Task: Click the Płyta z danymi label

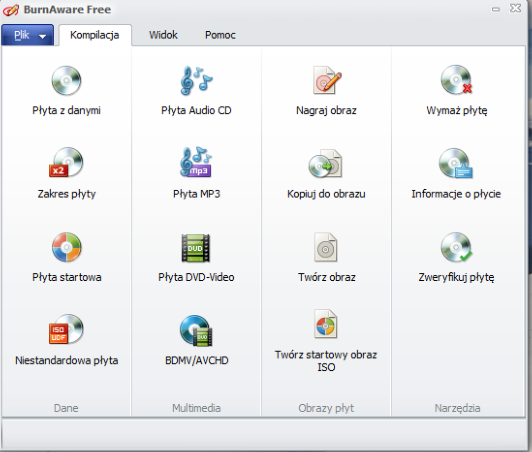Action: tap(66, 110)
